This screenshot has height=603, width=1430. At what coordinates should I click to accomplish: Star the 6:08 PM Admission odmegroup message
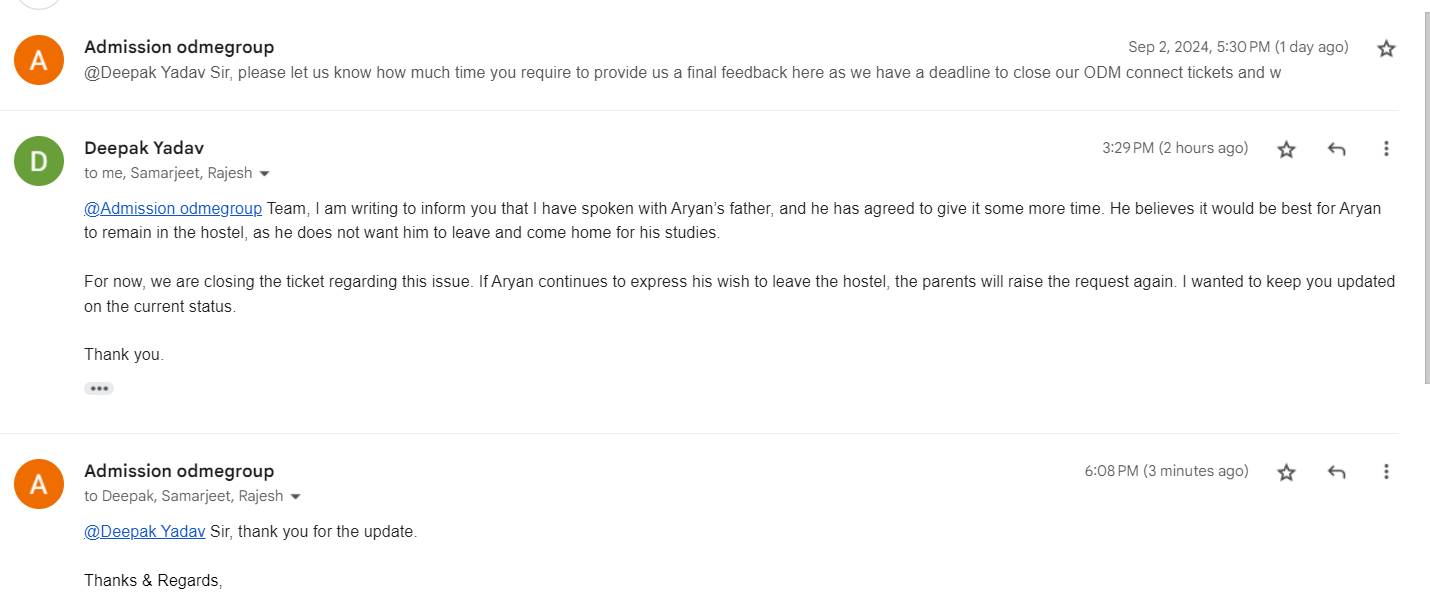(x=1286, y=472)
